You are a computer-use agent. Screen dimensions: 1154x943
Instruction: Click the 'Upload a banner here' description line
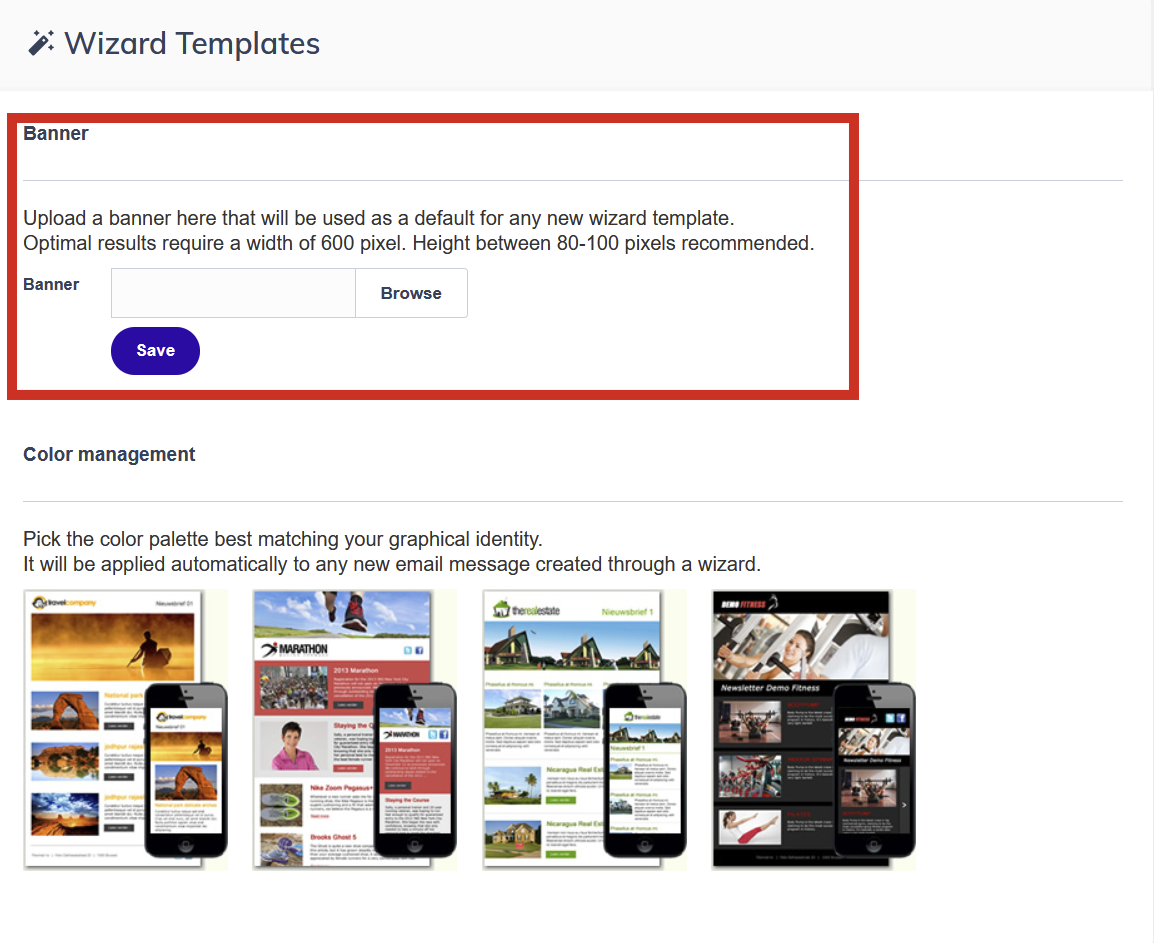point(379,218)
